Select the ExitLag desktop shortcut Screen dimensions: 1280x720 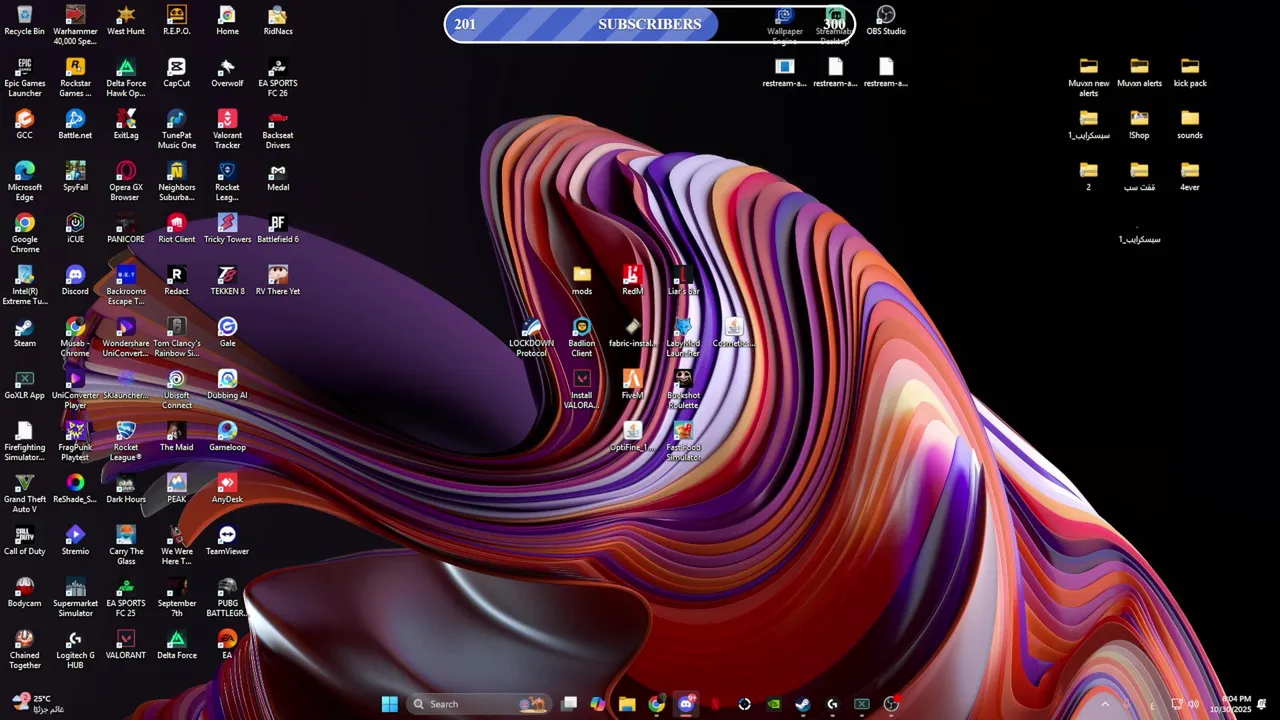click(x=126, y=124)
